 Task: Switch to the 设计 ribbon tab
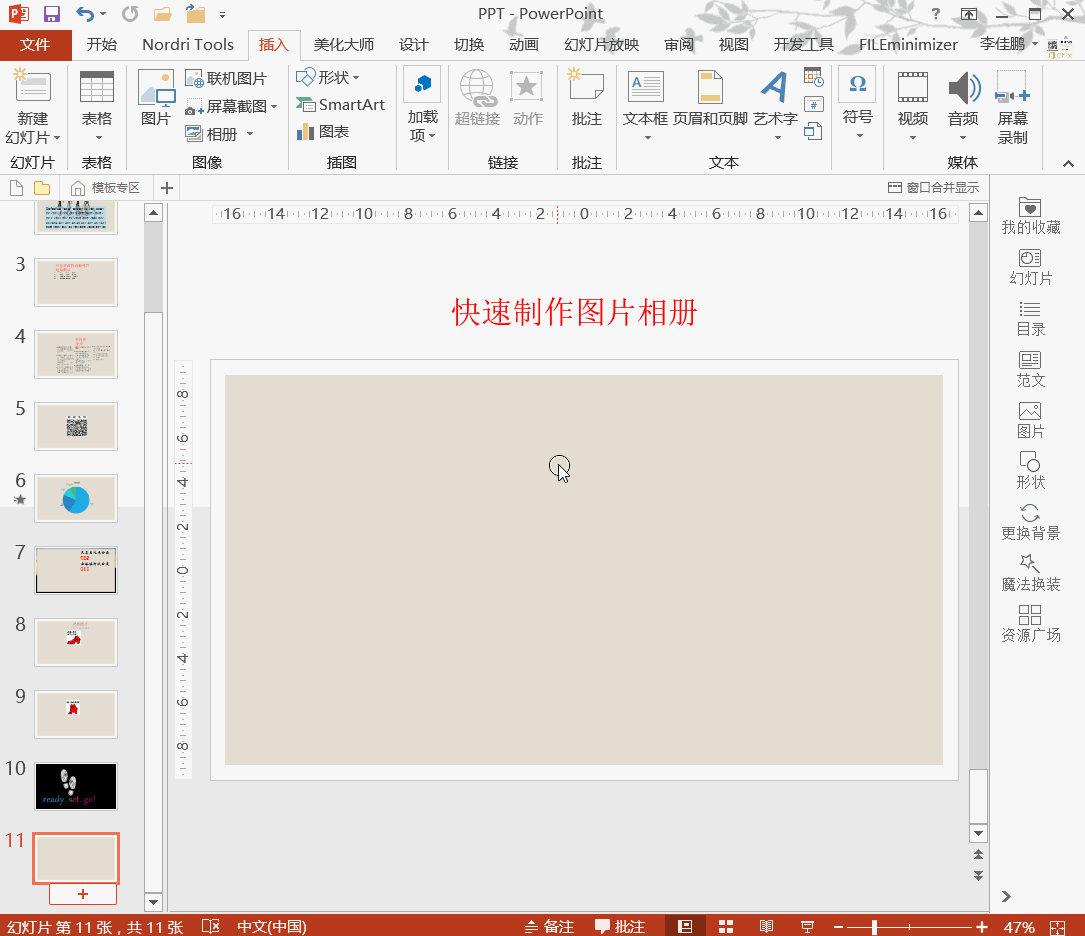[413, 45]
